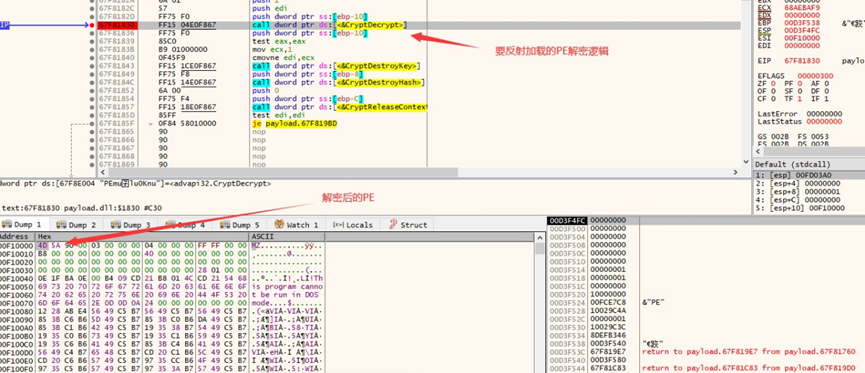Click the registers panel scroll-left arrow
Viewport: 865px width, 373px height.
[759, 151]
